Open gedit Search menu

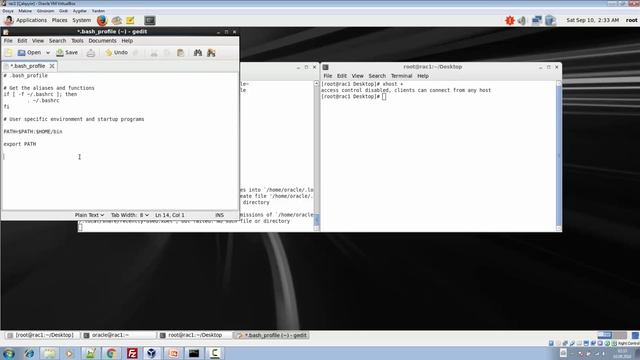pos(57,41)
